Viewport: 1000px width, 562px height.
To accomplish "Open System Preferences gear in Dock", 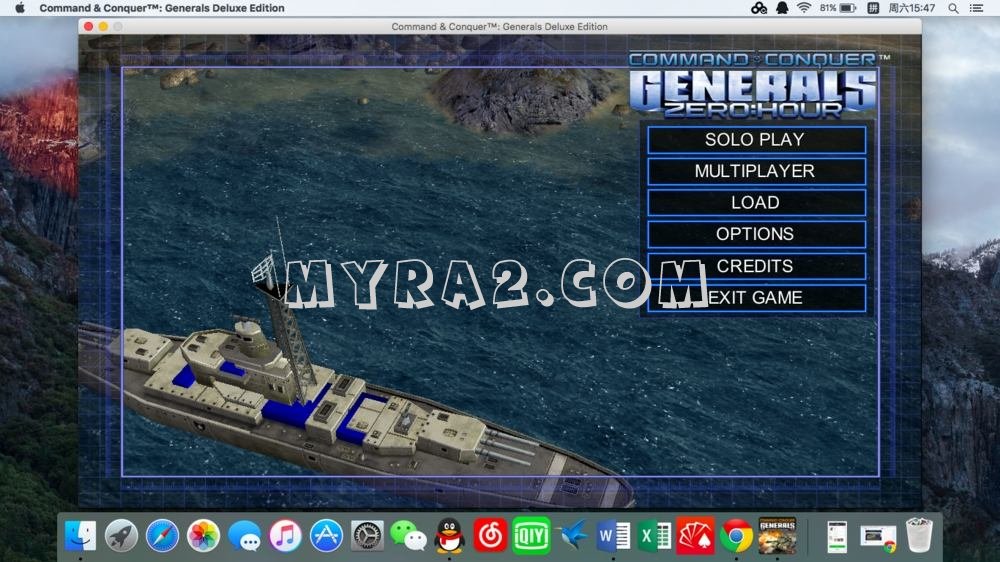I will pyautogui.click(x=367, y=535).
